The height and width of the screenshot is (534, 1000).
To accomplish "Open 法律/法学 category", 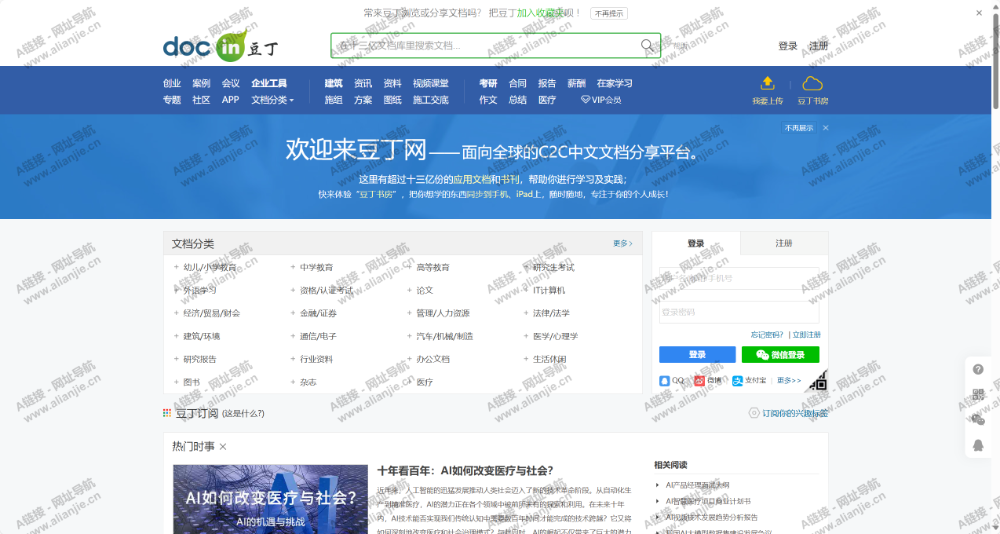I will click(x=551, y=313).
